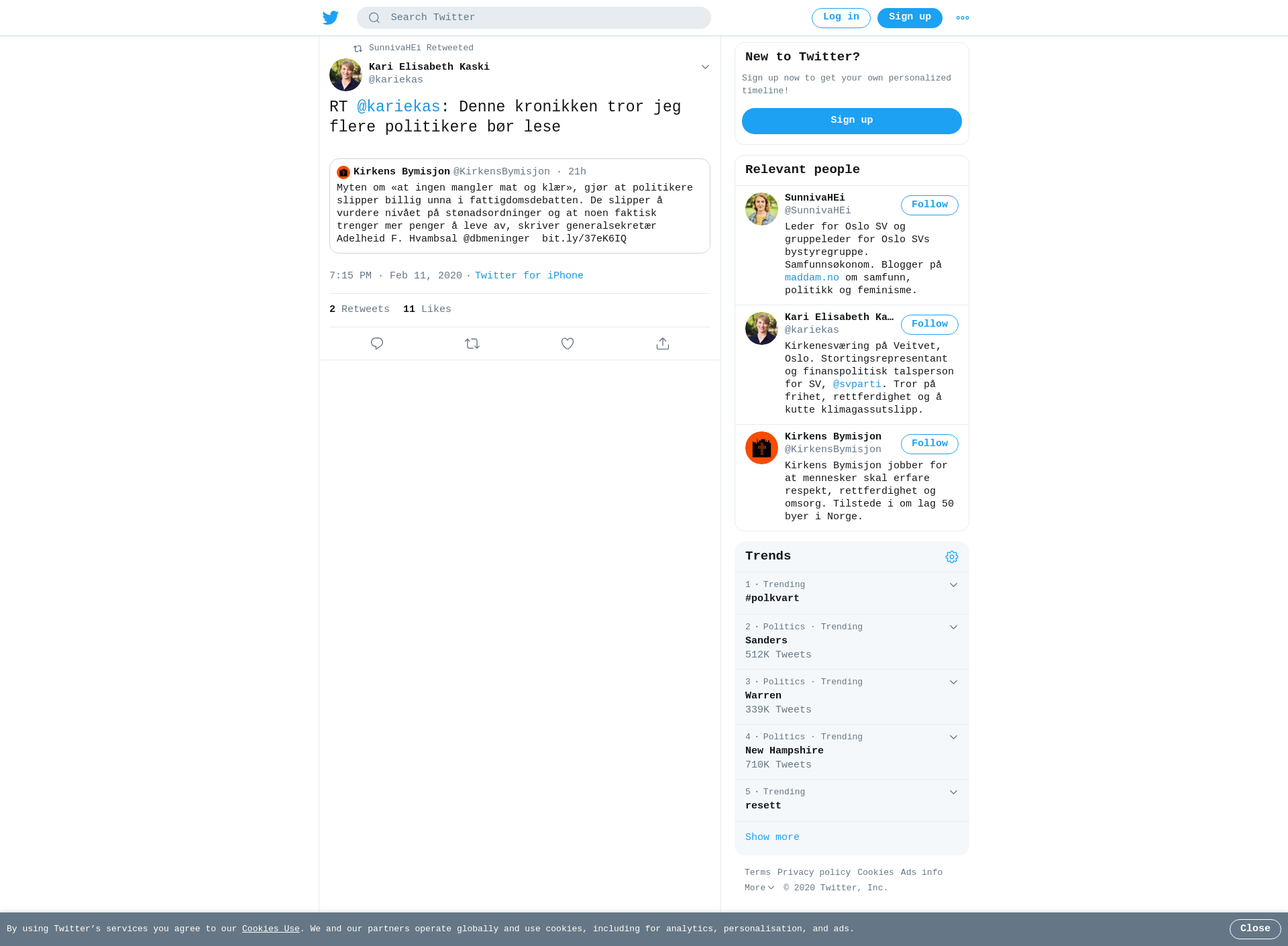Screen dimensions: 1288x946
Task: Click the retweet arrows icon under tweet
Action: (x=472, y=344)
